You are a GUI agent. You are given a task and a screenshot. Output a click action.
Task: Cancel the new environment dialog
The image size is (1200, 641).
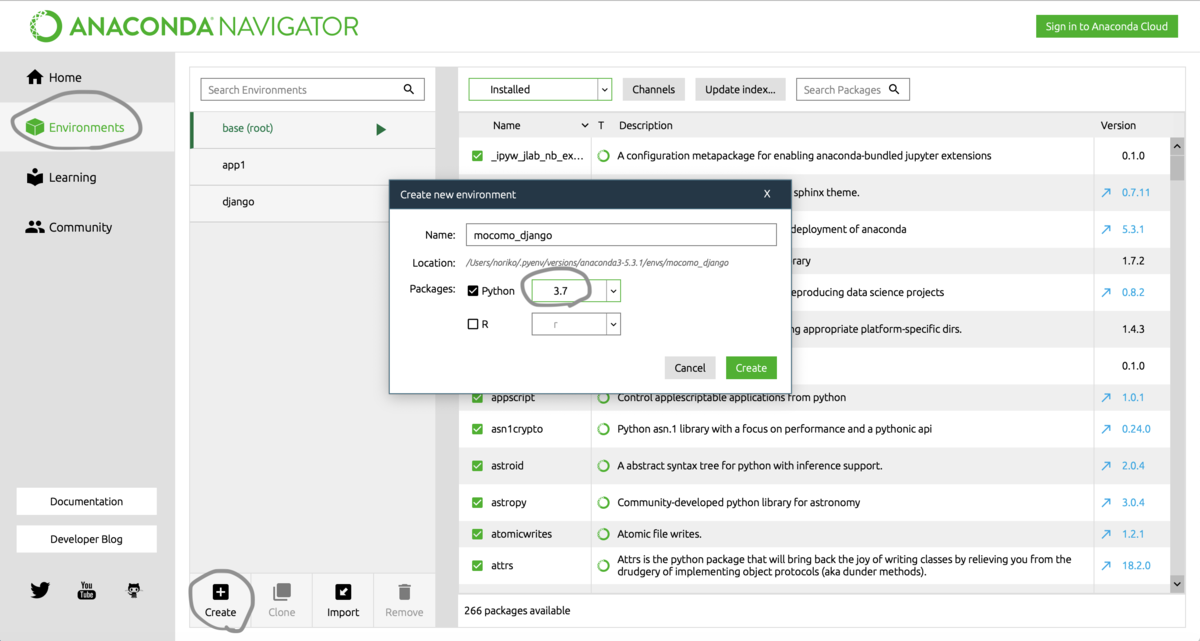pyautogui.click(x=690, y=367)
